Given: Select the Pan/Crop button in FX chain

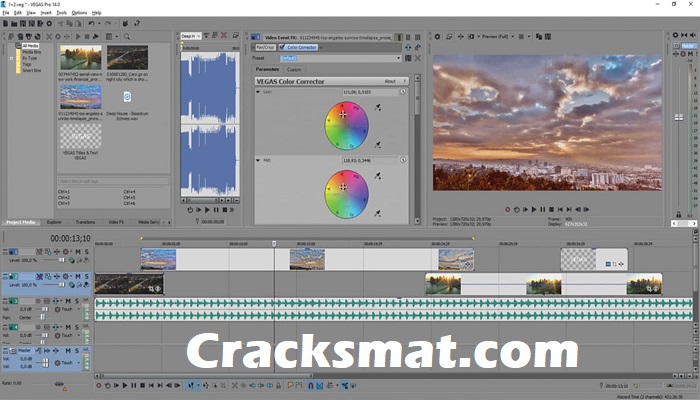Looking at the screenshot, I should (x=265, y=47).
